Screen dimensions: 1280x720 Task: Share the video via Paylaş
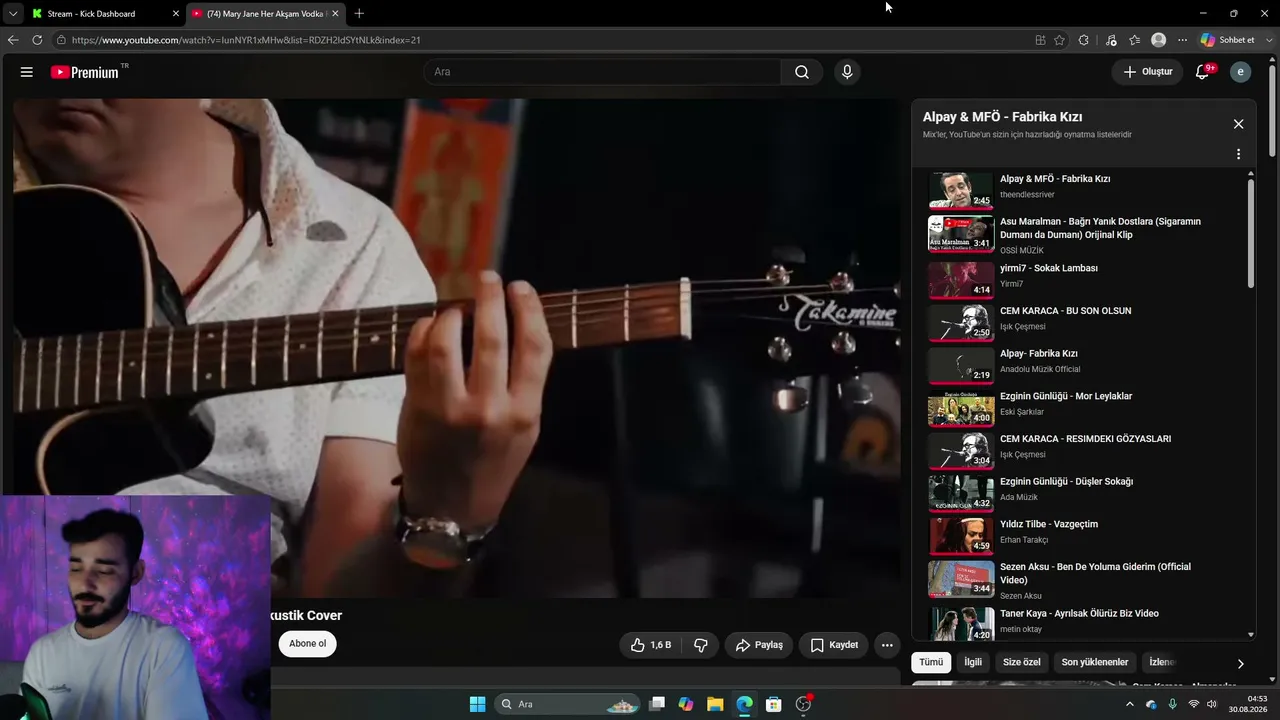click(759, 645)
